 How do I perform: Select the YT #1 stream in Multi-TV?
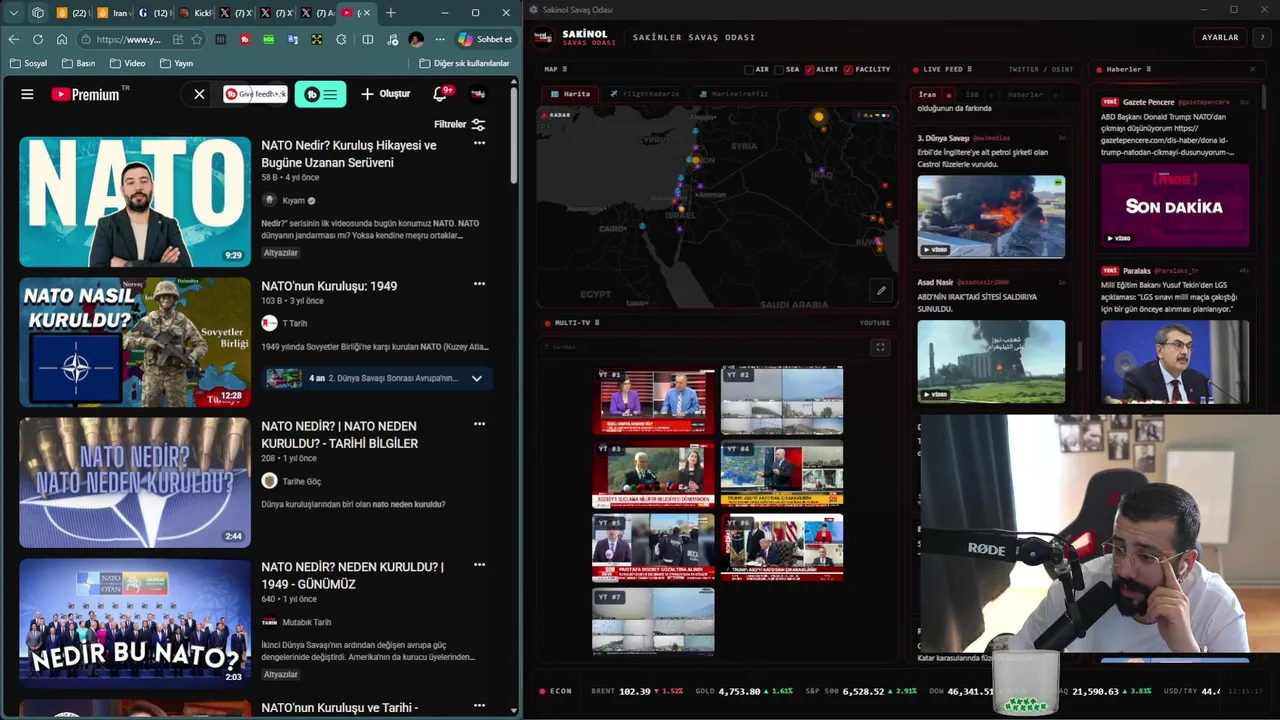(653, 400)
